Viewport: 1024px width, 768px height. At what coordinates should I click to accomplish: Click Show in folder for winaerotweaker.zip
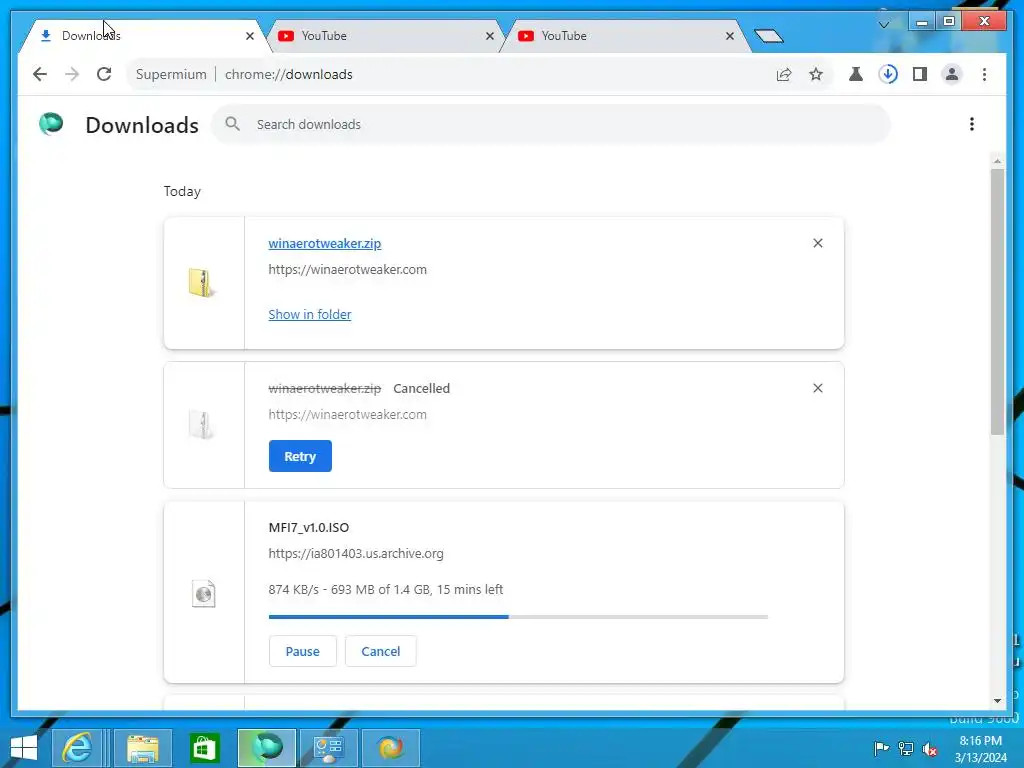310,315
